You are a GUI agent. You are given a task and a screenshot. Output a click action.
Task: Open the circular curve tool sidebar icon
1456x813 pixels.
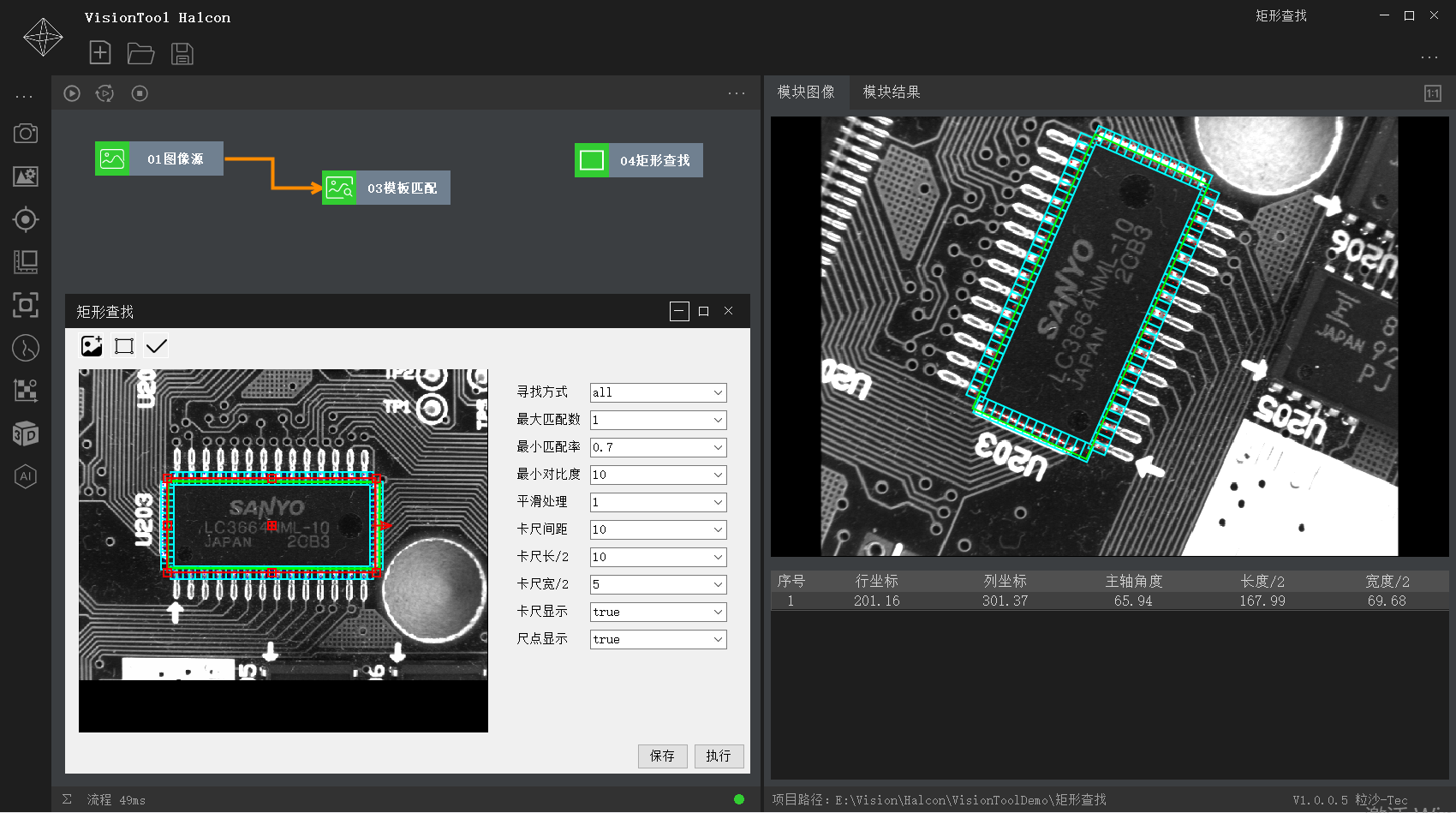26,348
